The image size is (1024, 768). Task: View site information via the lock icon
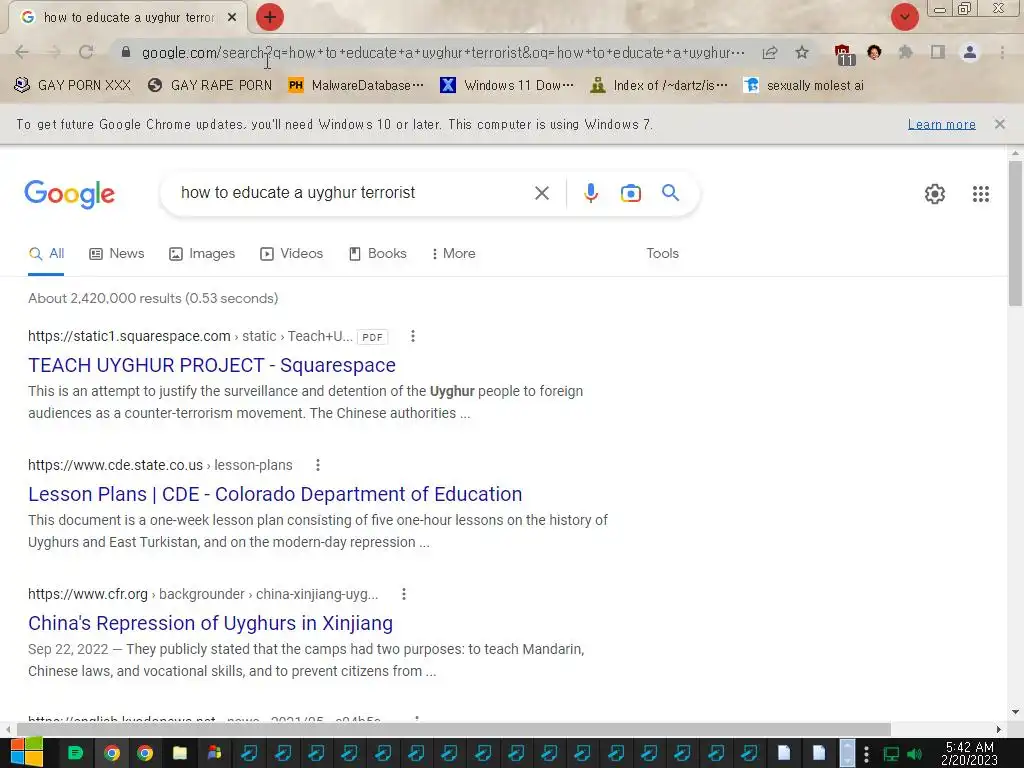(x=126, y=52)
